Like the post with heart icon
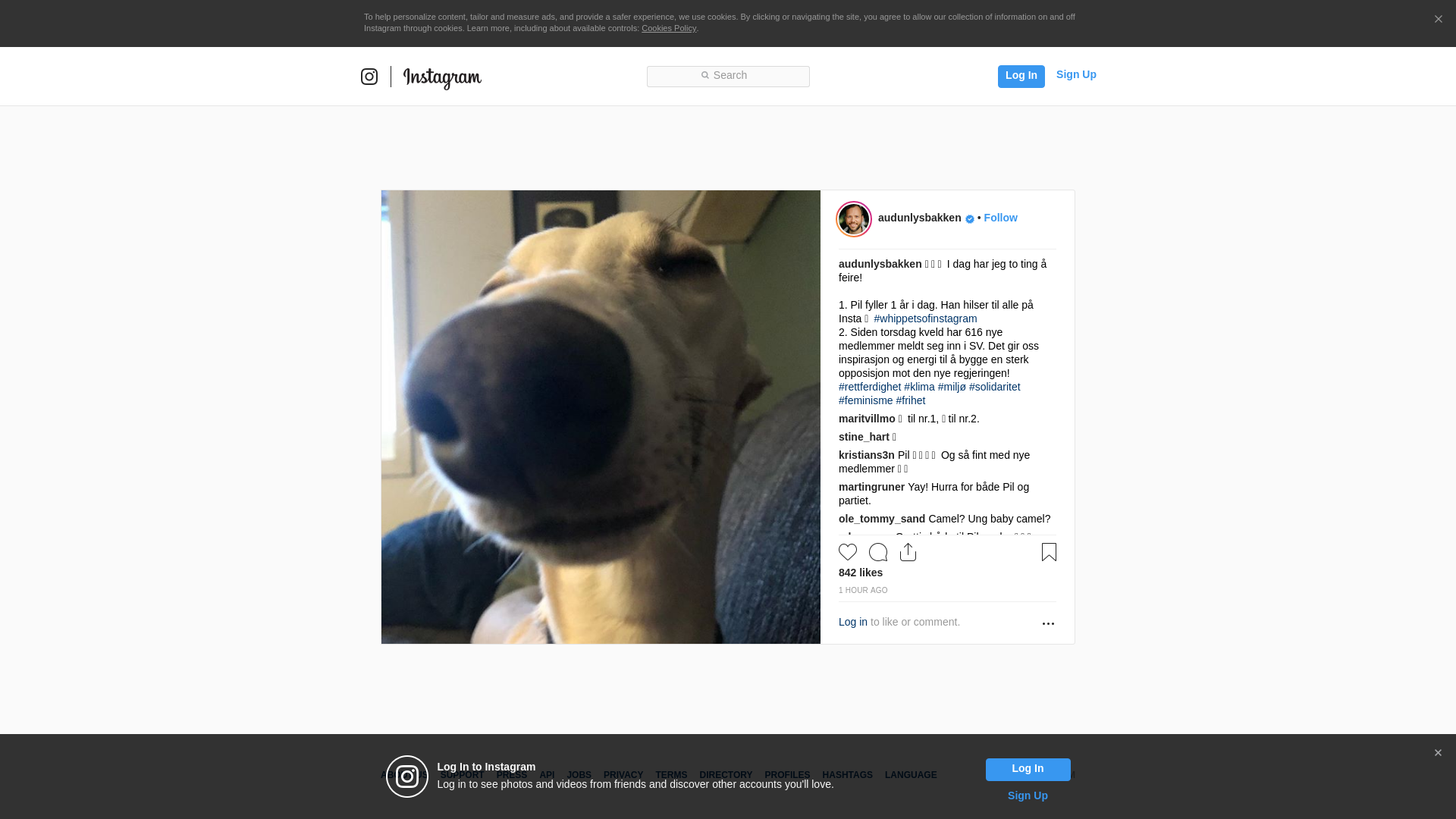Screen dimensions: 1456x819 coord(848,552)
